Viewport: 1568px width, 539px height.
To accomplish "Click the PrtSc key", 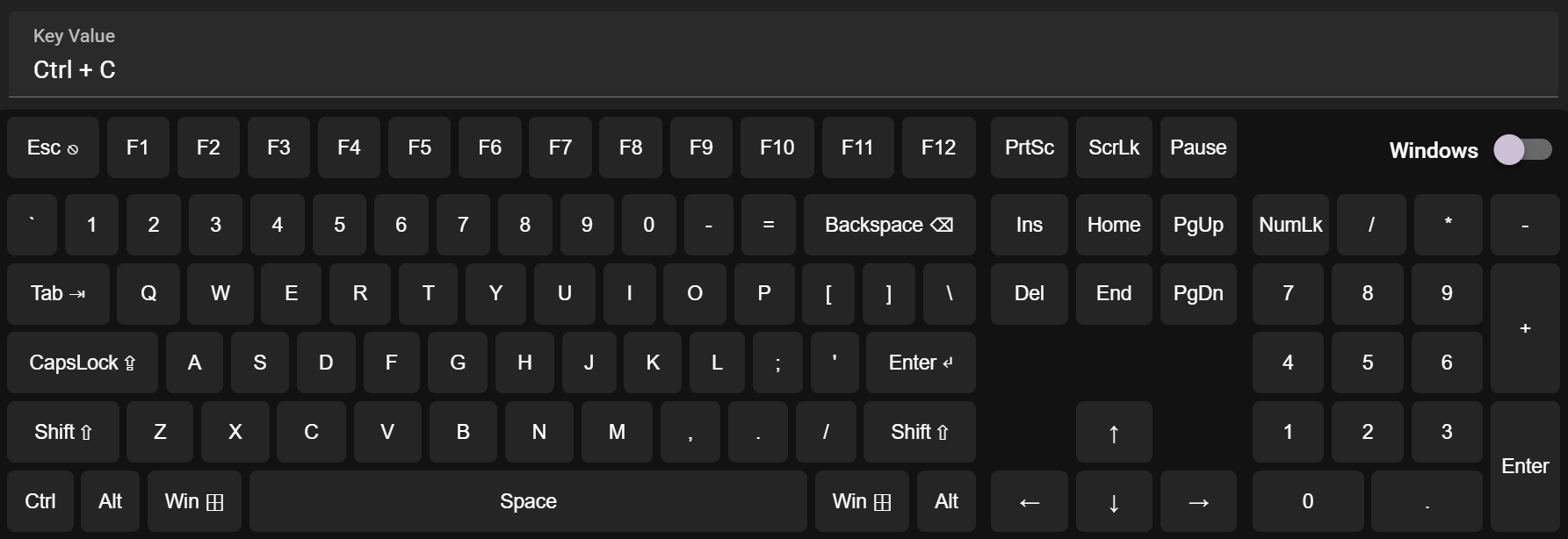I will pos(1030,147).
